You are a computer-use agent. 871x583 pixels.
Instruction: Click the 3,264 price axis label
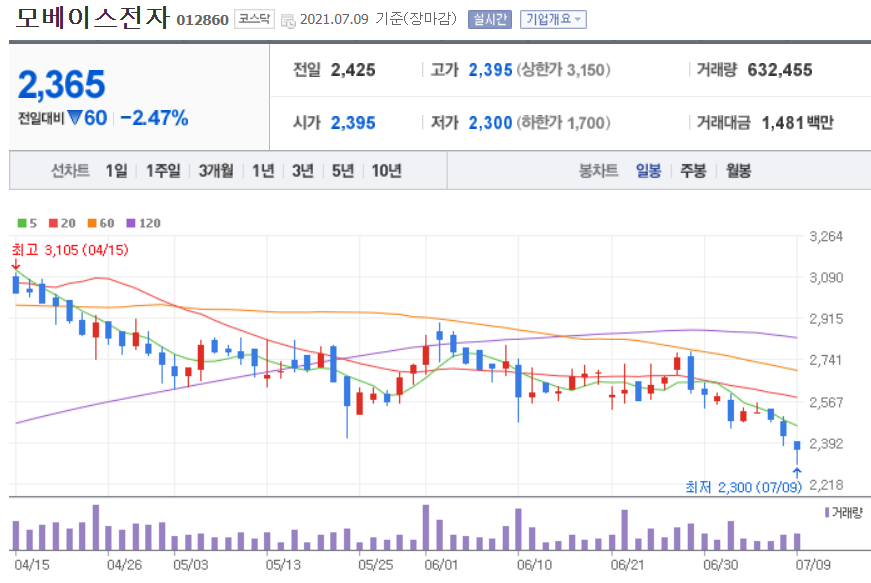tap(826, 237)
